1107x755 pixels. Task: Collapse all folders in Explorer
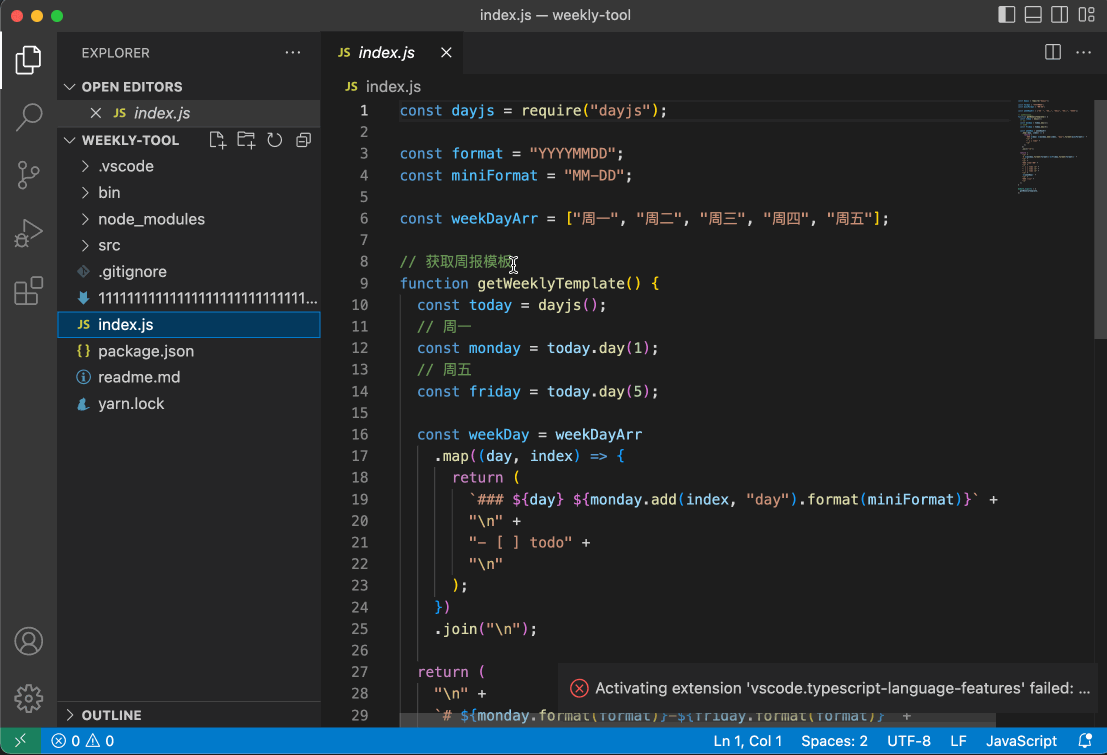[x=304, y=140]
